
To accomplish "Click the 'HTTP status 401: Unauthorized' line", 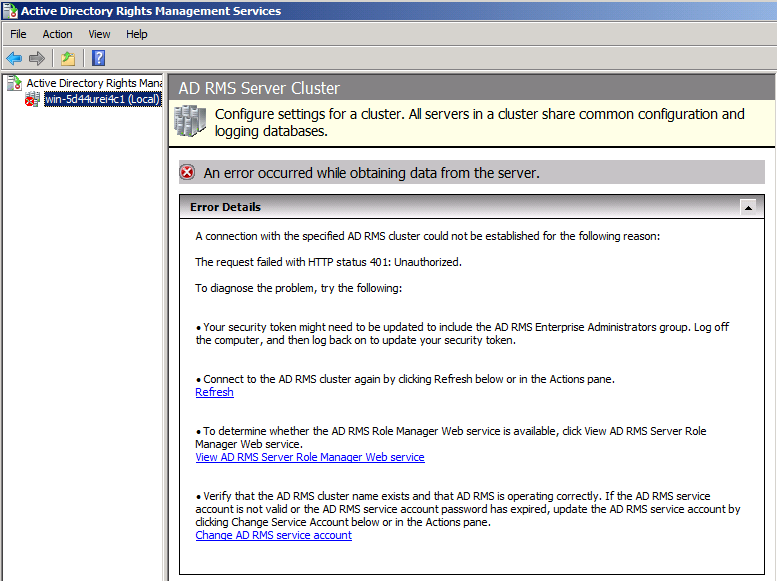I will 329,262.
